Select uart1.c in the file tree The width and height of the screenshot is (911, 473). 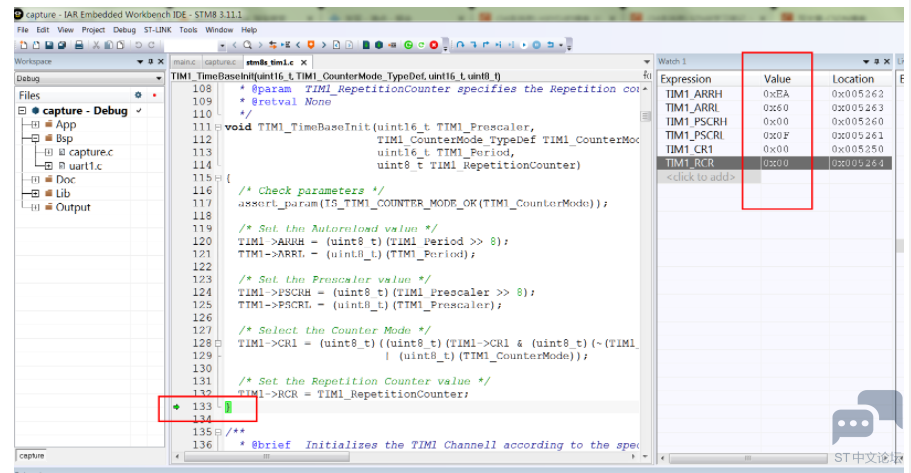point(85,166)
